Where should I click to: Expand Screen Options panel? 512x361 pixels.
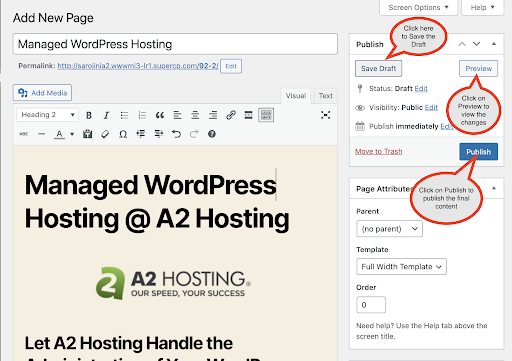tap(418, 7)
